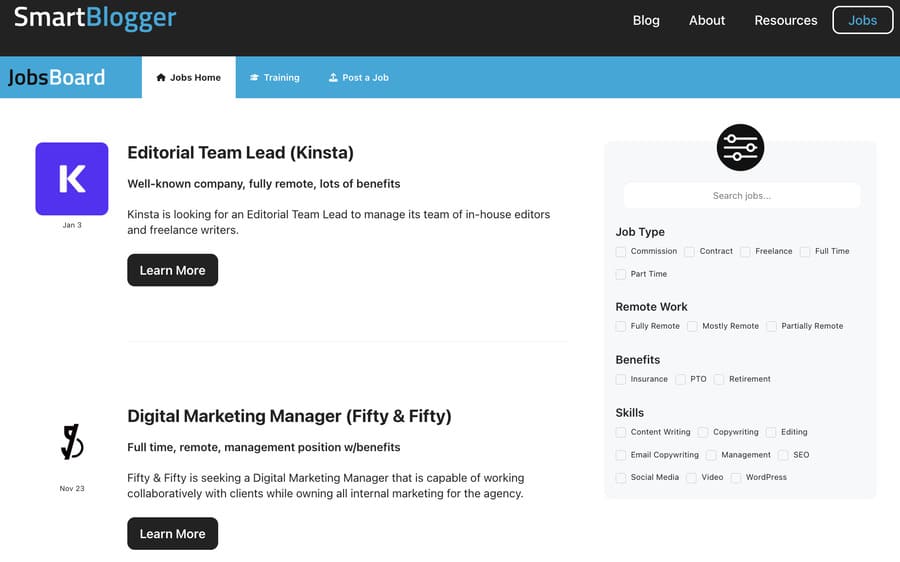This screenshot has width=900, height=562.
Task: Open Editorial Team Lead (Kinsta) job title
Action: click(x=240, y=153)
